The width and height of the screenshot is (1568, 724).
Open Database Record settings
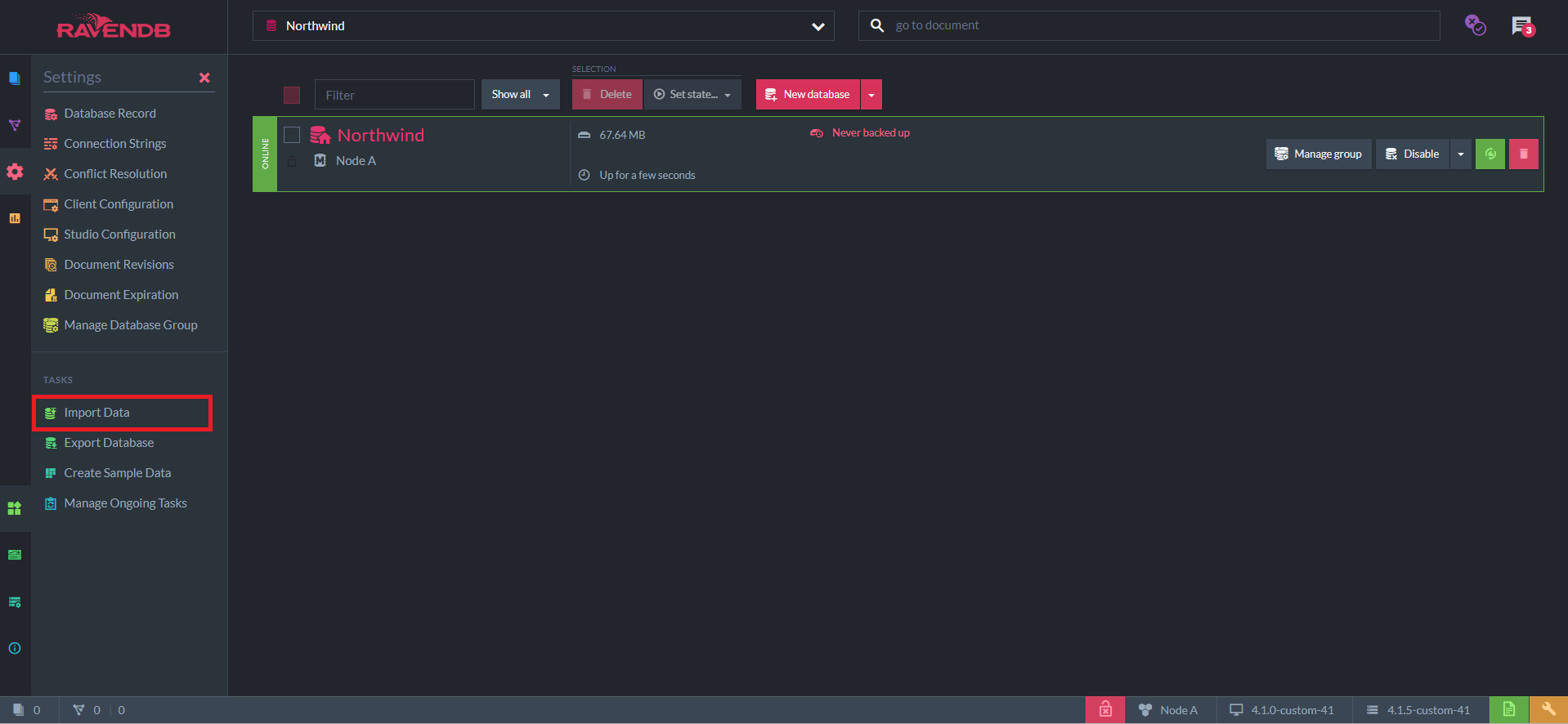click(110, 114)
